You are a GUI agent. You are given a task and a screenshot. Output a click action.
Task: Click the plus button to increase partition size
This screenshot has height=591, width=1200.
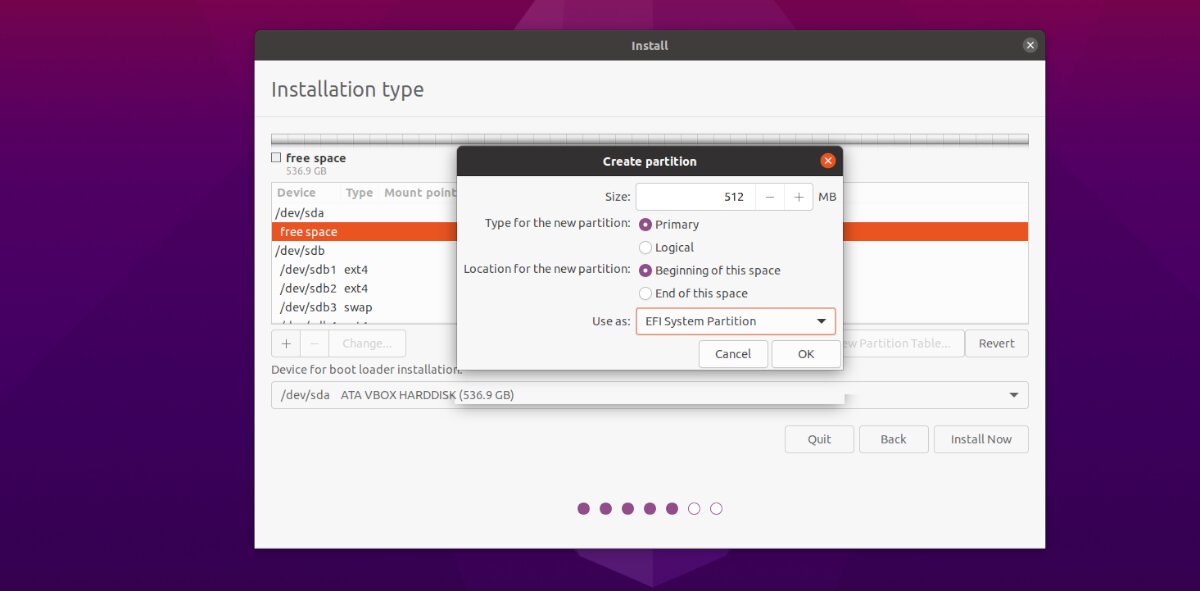pos(798,197)
